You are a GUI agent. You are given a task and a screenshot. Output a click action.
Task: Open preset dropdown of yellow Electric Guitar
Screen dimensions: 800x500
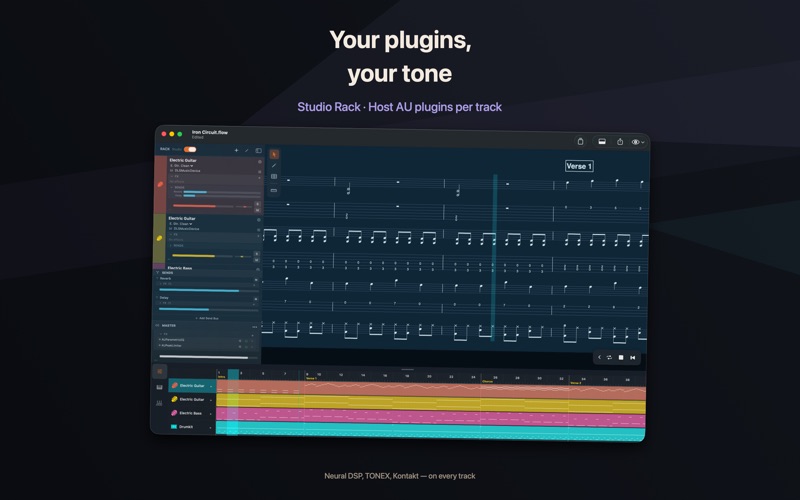pyautogui.click(x=181, y=224)
